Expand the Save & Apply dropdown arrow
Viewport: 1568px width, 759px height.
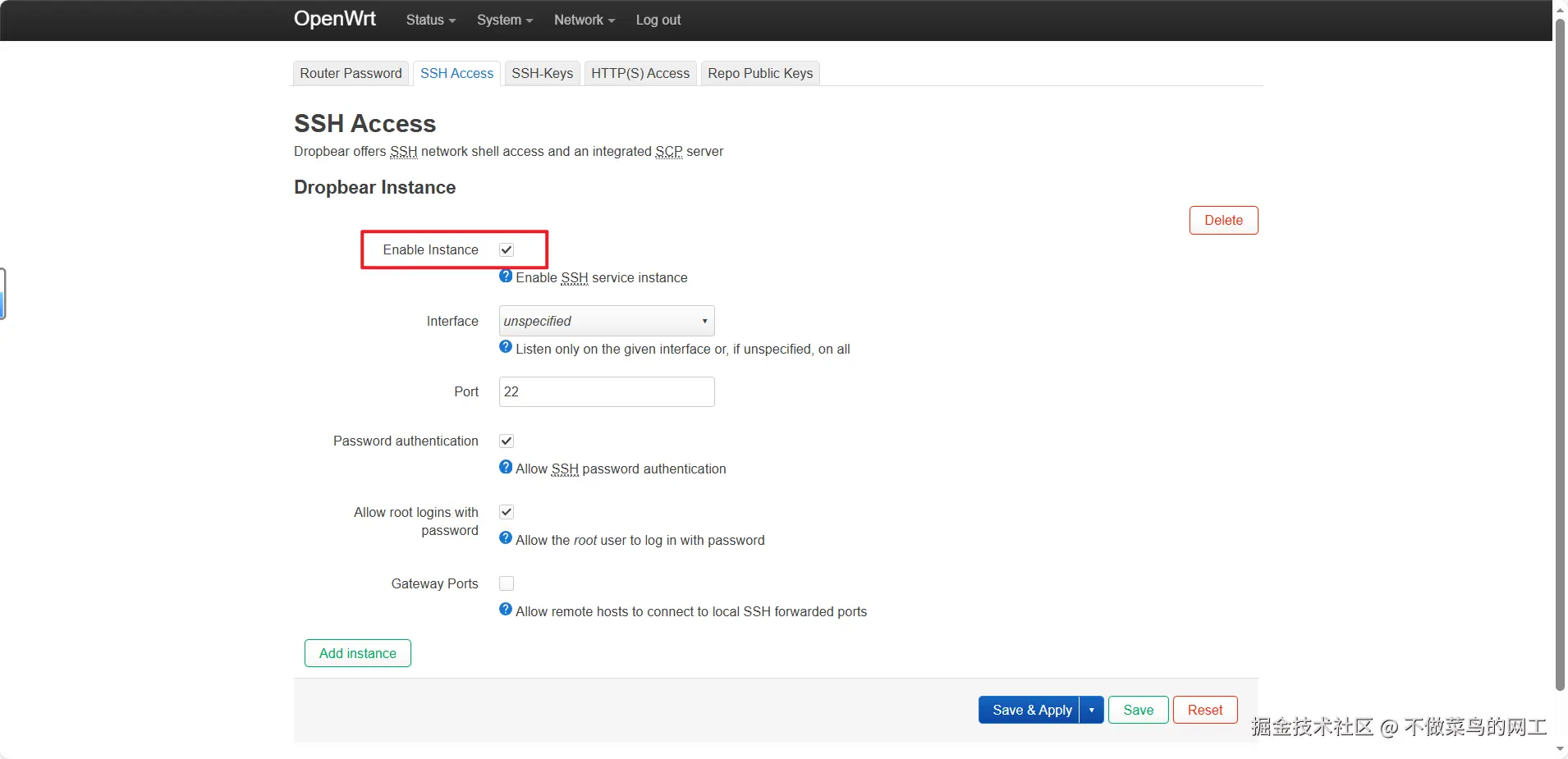point(1091,710)
